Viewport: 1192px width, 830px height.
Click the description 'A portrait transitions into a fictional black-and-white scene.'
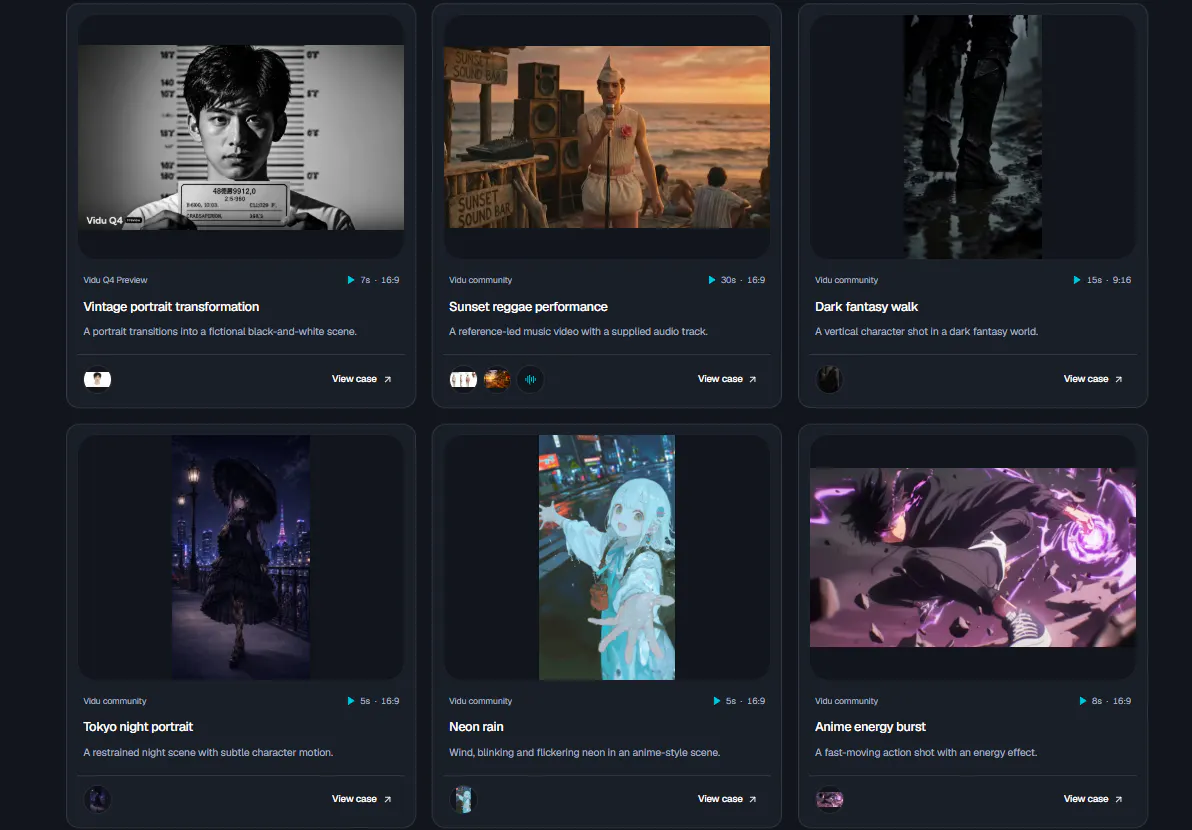point(220,331)
